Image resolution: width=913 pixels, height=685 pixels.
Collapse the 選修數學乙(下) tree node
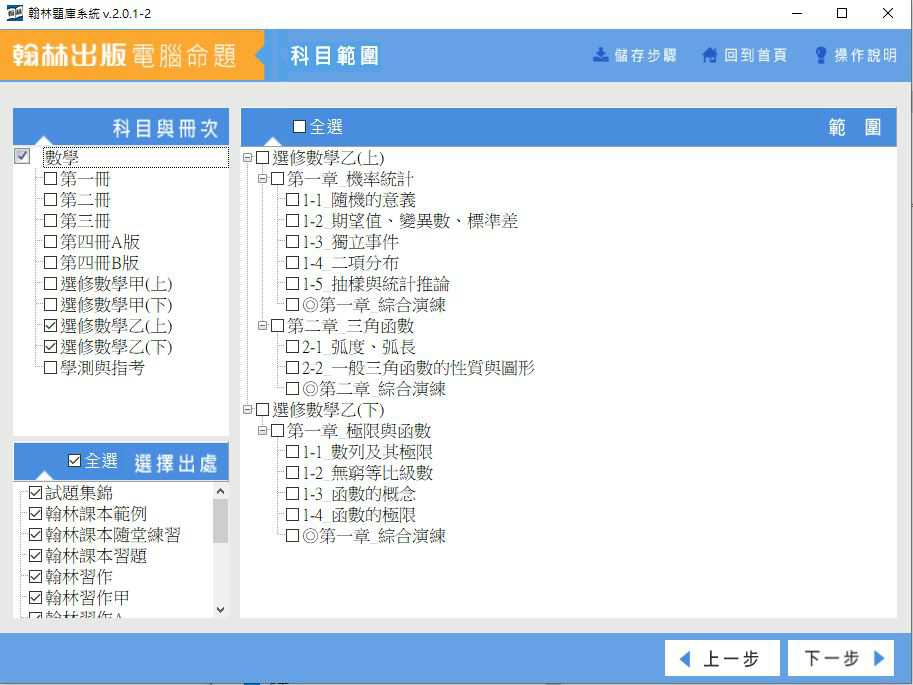[247, 409]
